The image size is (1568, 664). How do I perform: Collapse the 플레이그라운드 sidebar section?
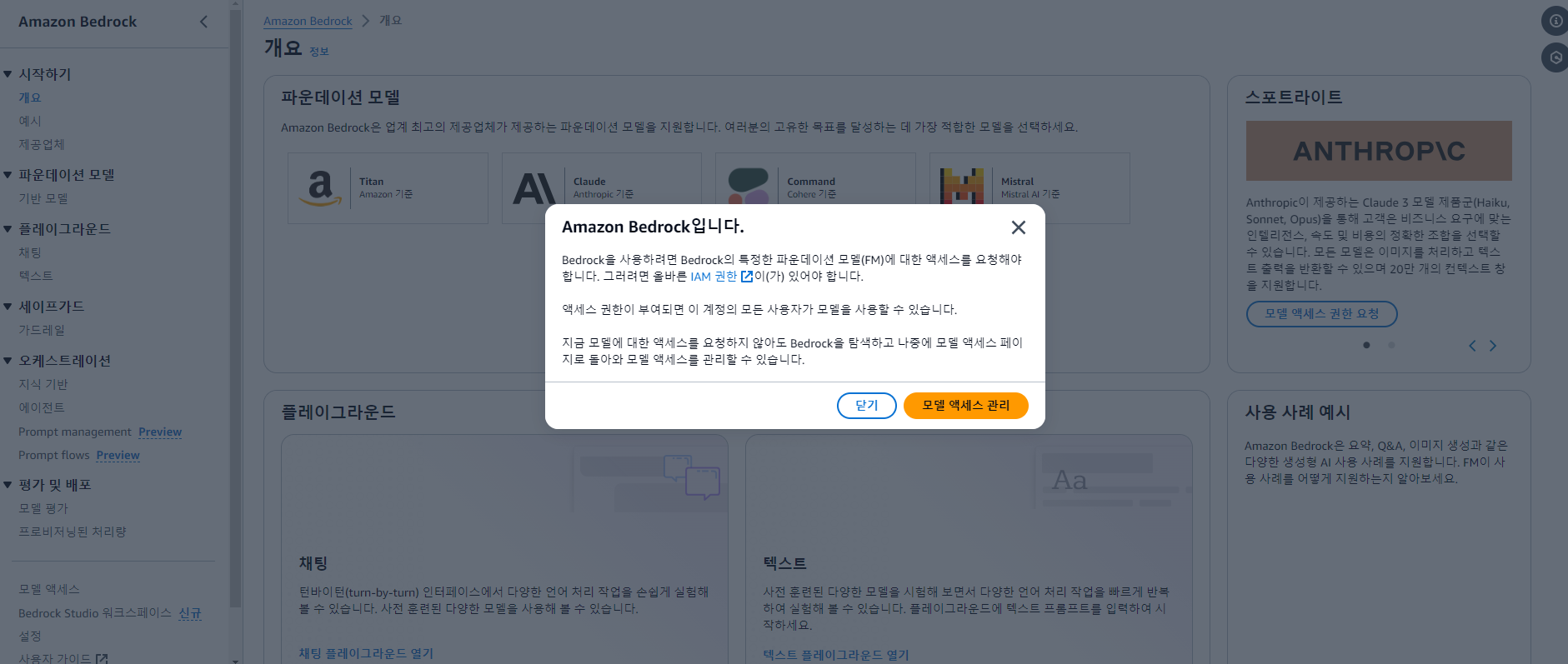pyautogui.click(x=8, y=228)
